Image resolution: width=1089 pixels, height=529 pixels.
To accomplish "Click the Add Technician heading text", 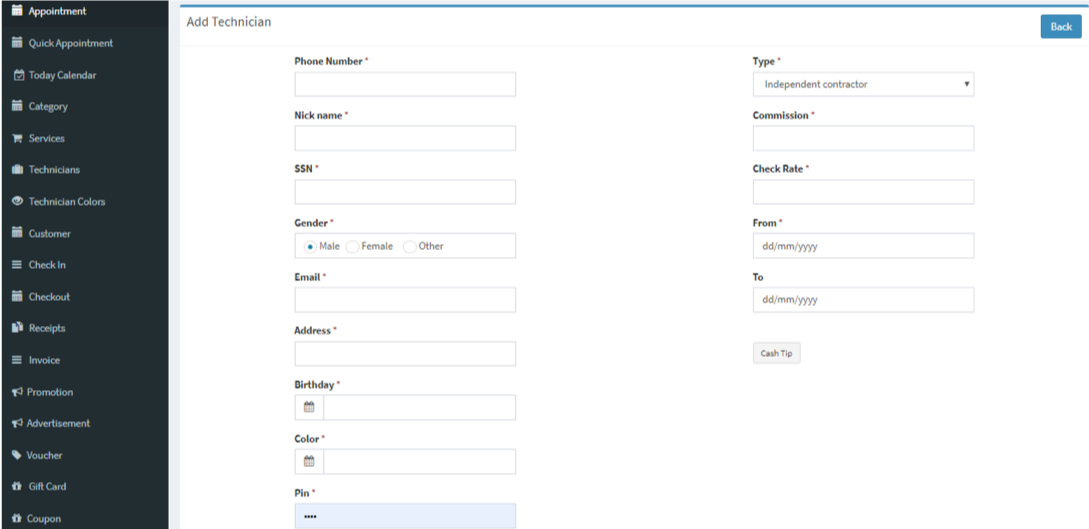I will 228,22.
